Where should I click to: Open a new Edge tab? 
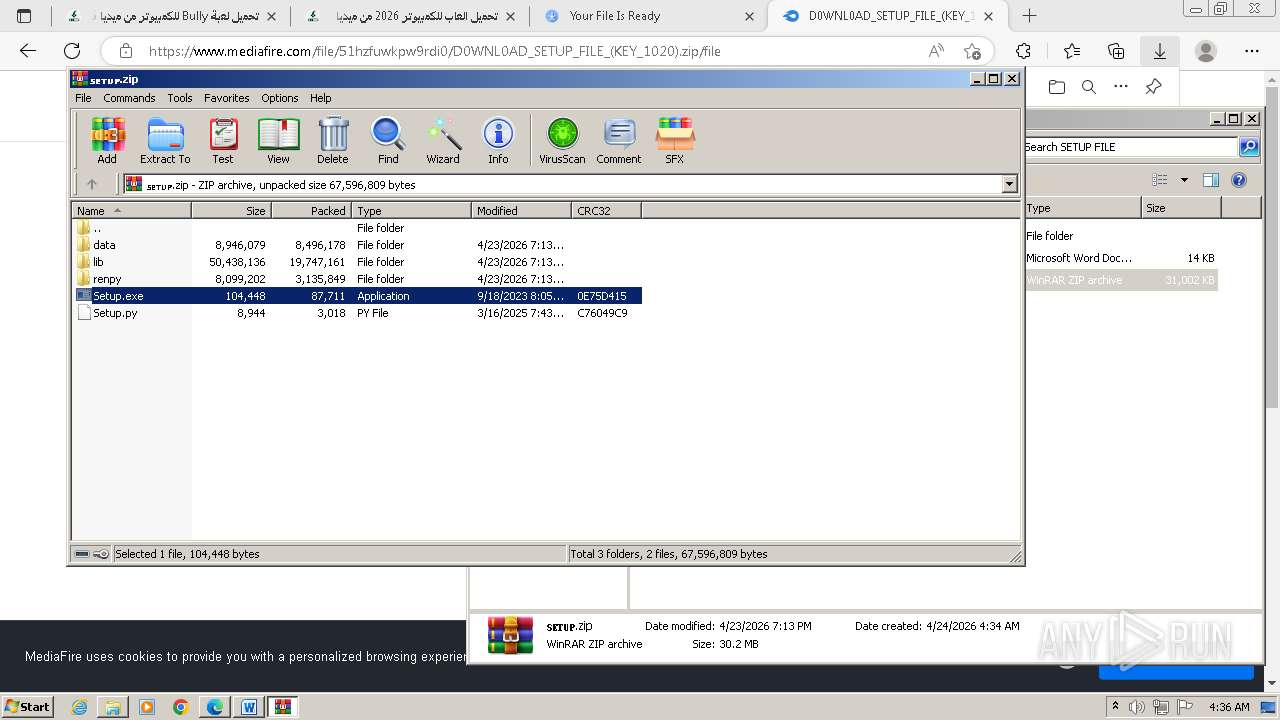point(1029,16)
